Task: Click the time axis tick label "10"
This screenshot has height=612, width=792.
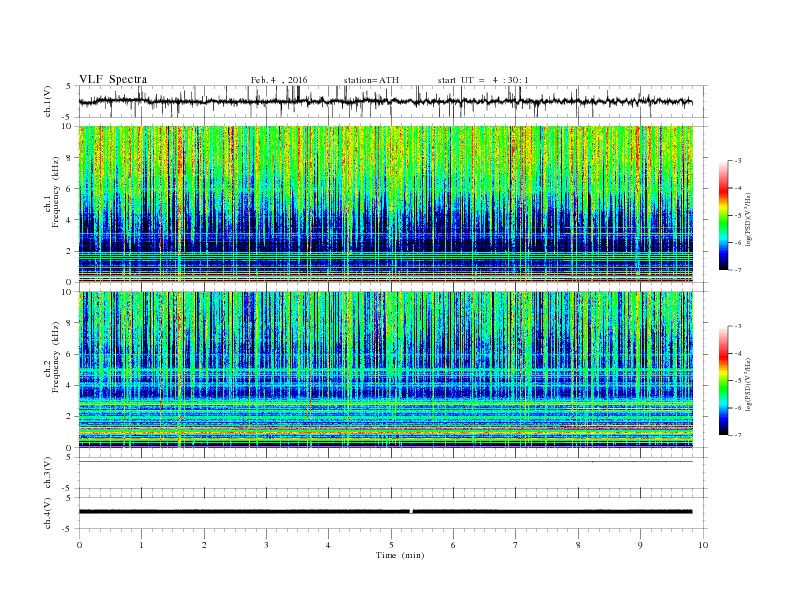Action: (x=703, y=545)
